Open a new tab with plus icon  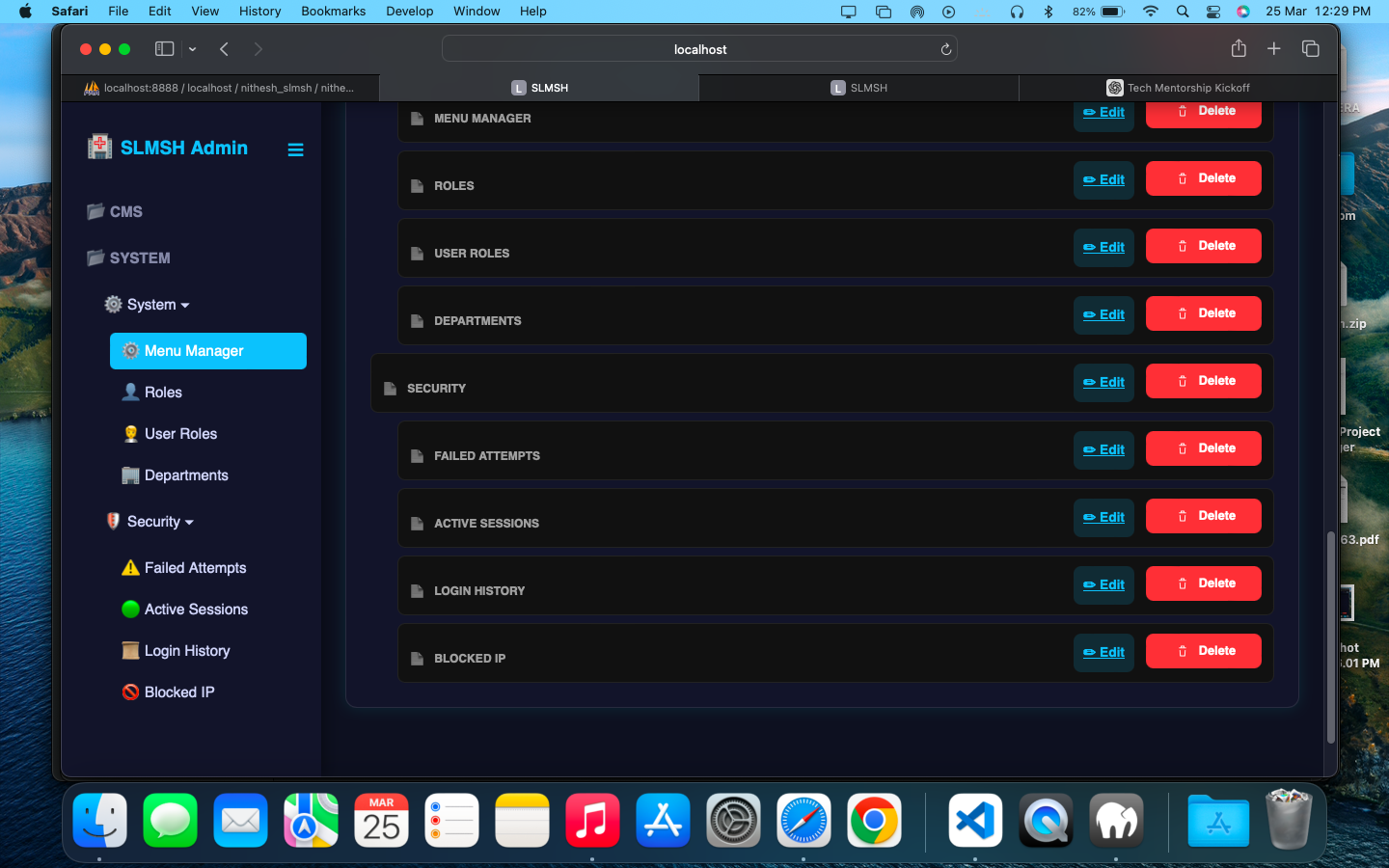(1273, 48)
